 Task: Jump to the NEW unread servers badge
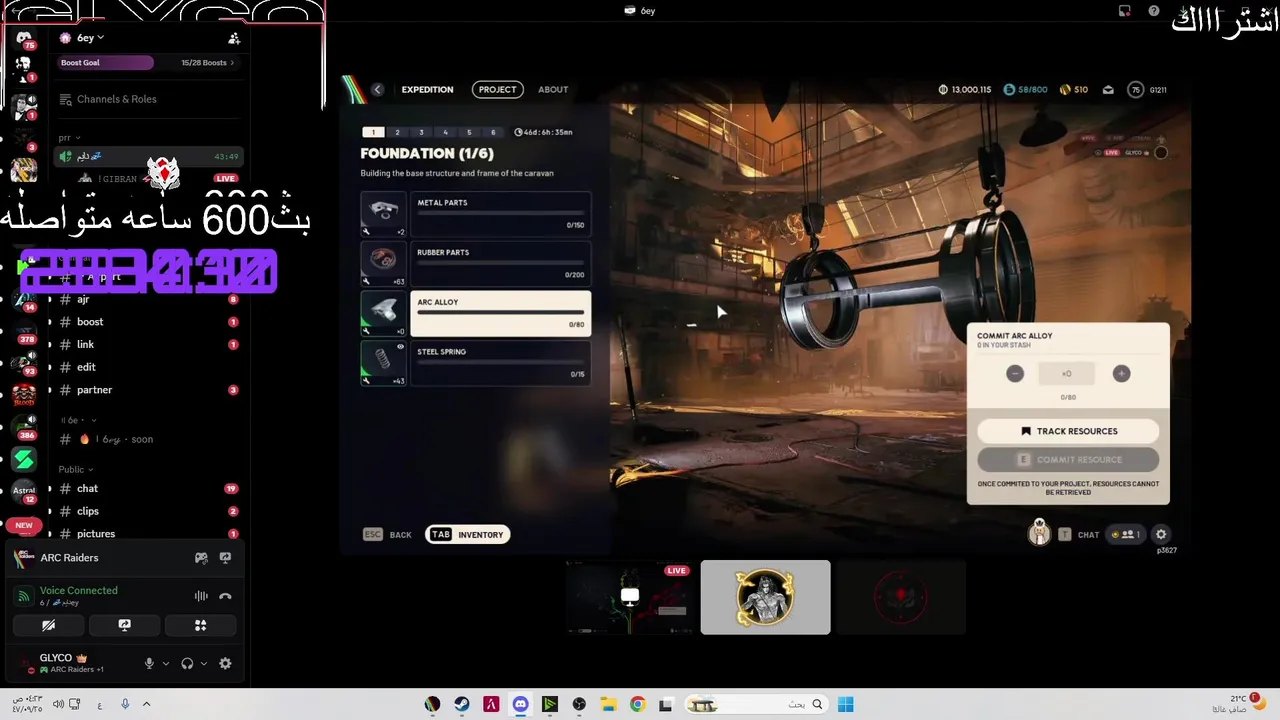[24, 525]
